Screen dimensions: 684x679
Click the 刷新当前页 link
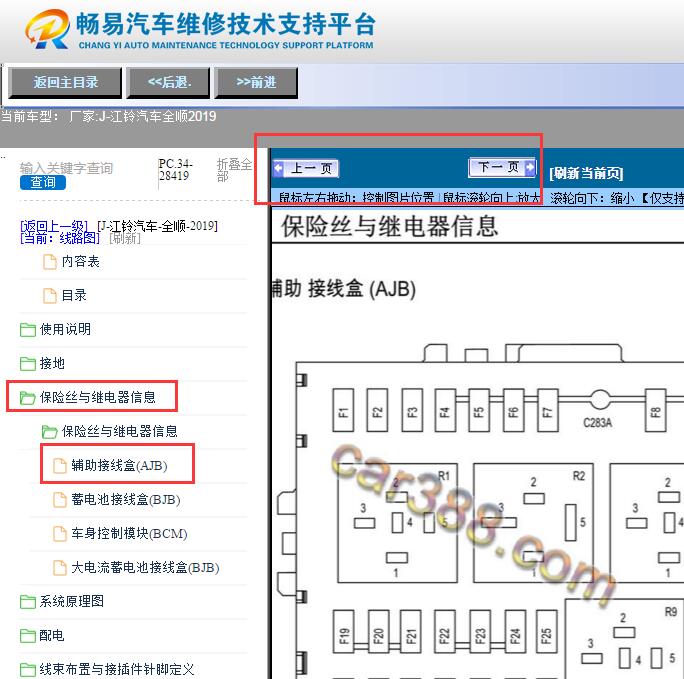[586, 173]
